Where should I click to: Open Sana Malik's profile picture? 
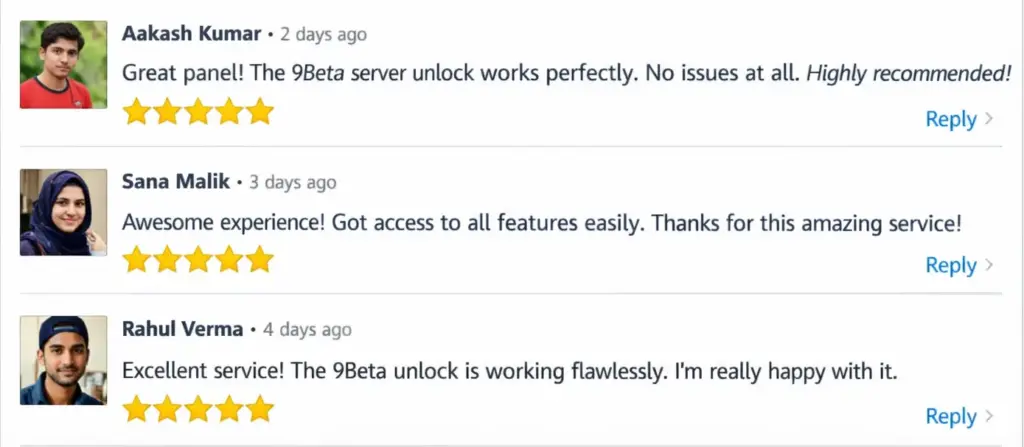tap(63, 212)
